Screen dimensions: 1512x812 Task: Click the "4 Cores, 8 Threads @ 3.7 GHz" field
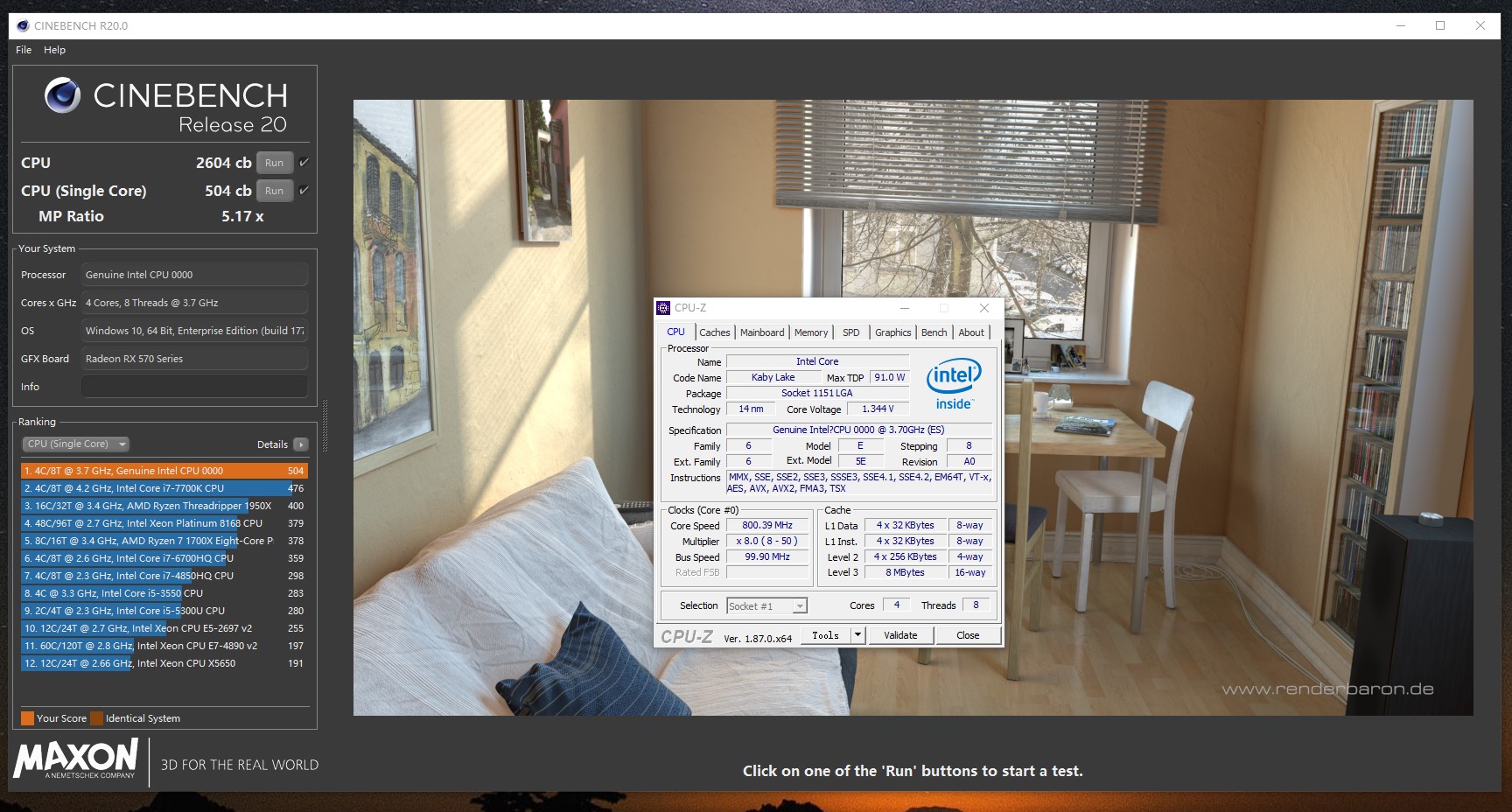194,303
